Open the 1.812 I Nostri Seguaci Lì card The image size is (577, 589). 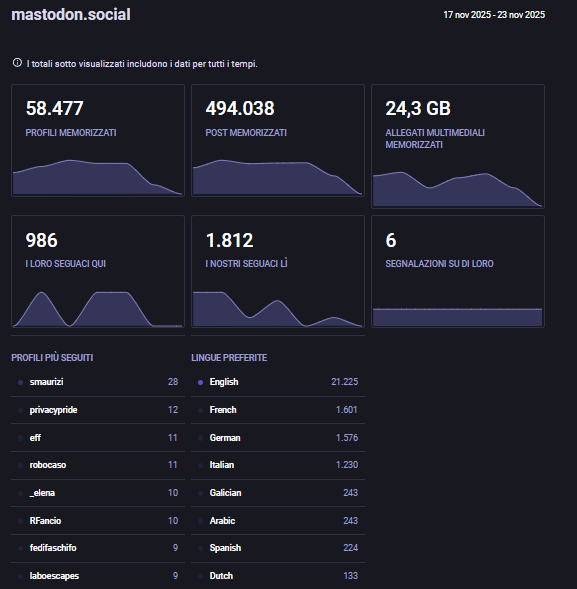point(278,272)
